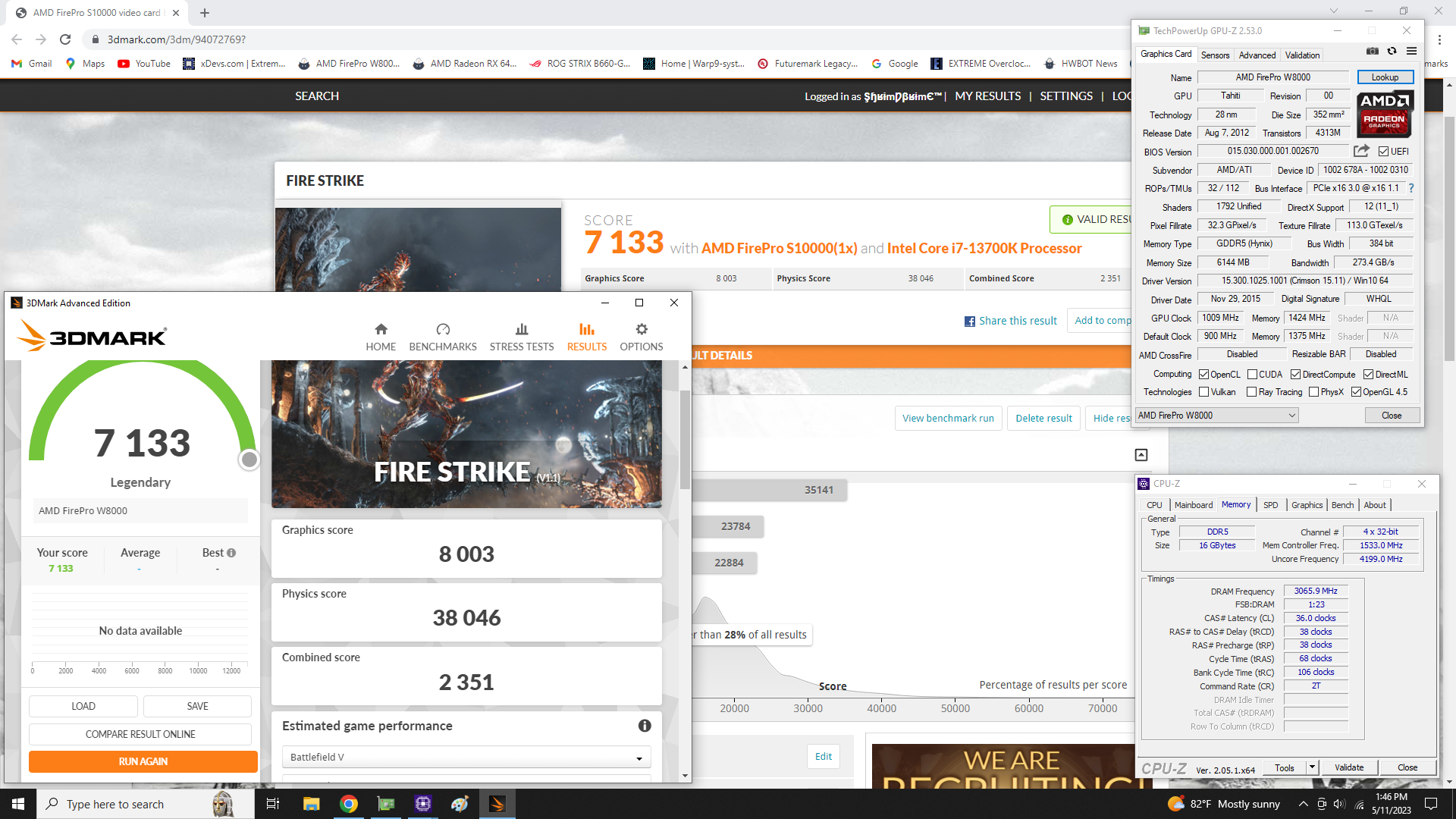The height and width of the screenshot is (819, 1456).
Task: Click speaker volume icon in system tray
Action: pos(1338,804)
